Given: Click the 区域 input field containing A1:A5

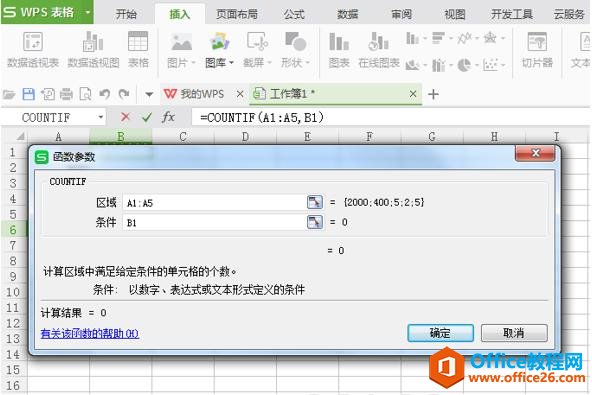Looking at the screenshot, I should pos(214,203).
